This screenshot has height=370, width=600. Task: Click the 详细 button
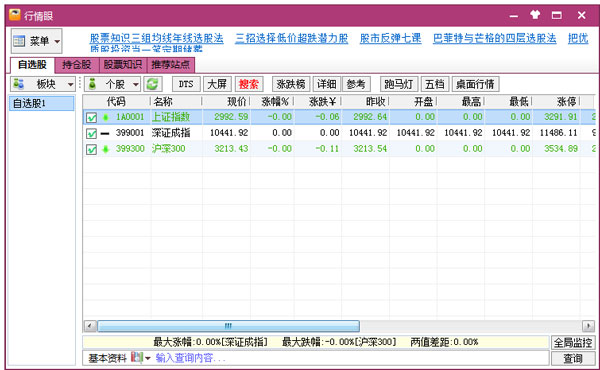[327, 84]
